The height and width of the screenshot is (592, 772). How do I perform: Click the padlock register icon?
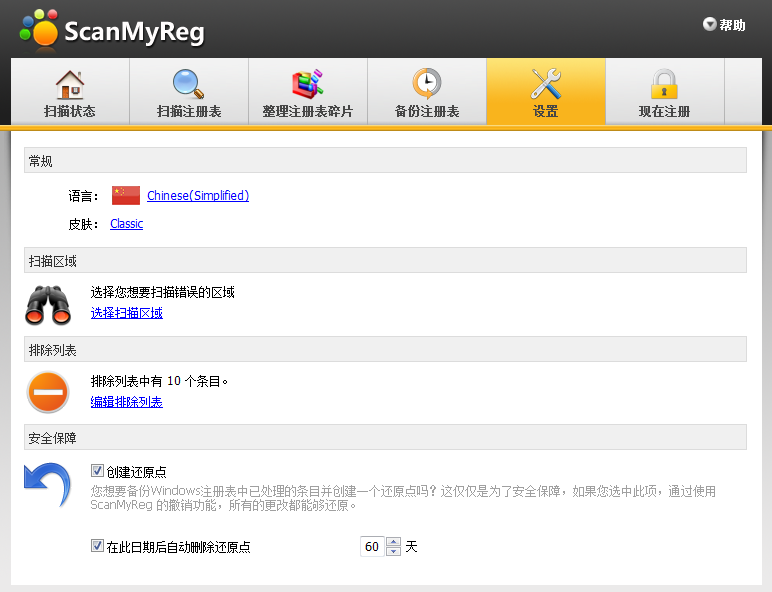tap(664, 84)
